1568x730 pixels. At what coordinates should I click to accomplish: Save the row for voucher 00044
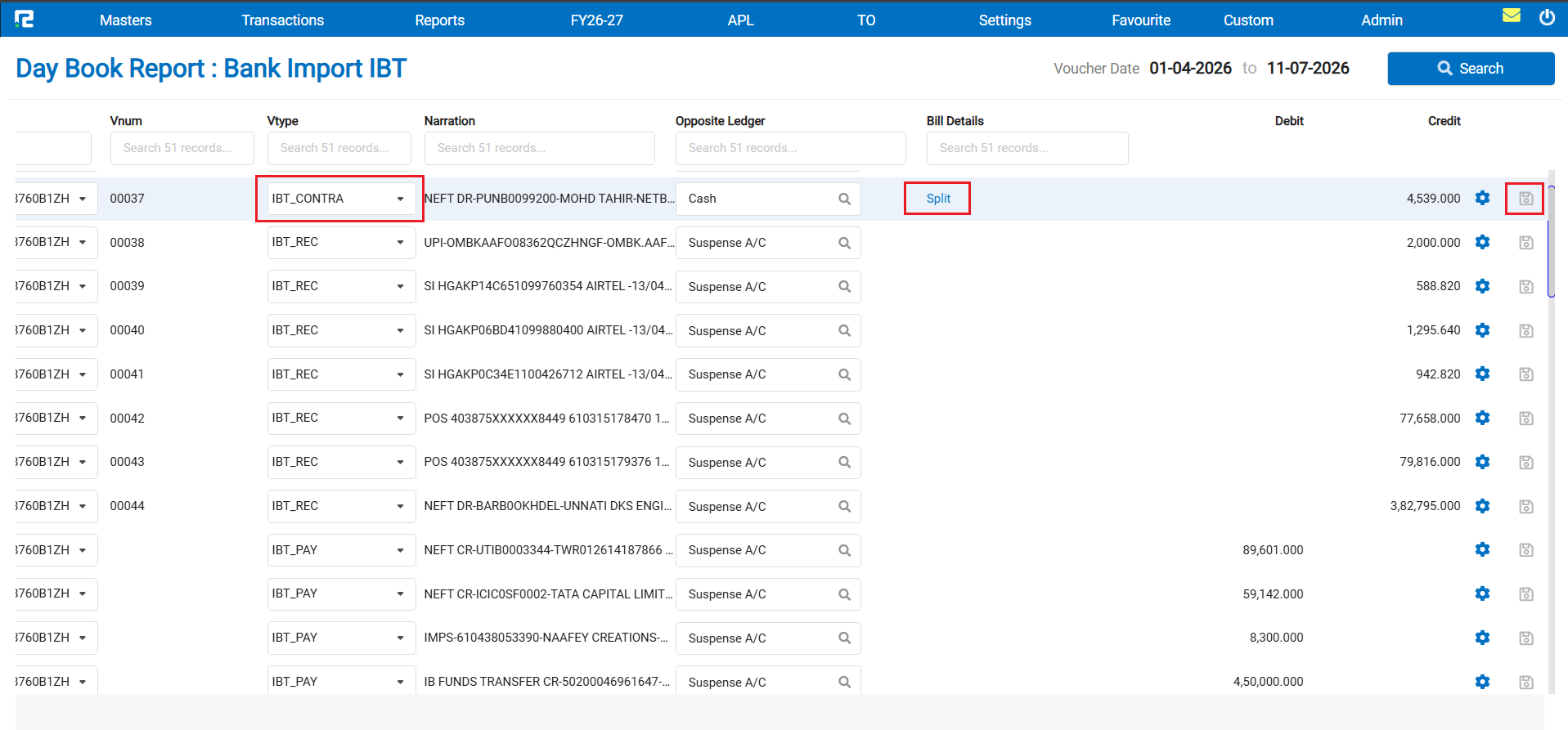pos(1525,507)
